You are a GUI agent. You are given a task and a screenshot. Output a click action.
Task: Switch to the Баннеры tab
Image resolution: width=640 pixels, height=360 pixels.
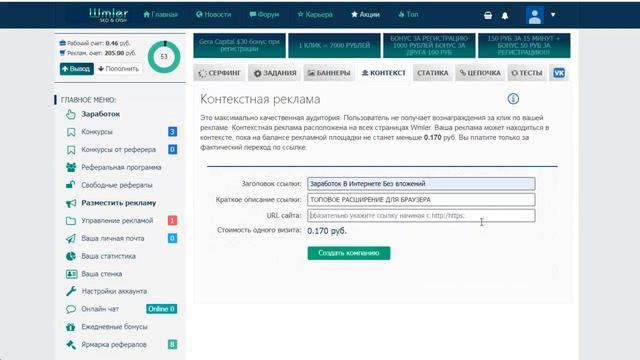(329, 73)
